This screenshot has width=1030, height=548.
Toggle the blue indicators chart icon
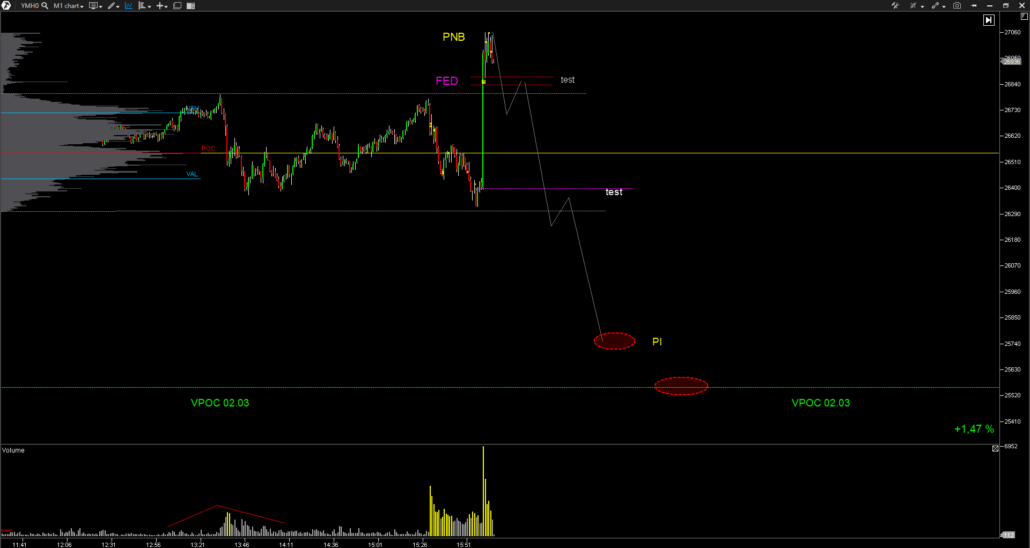pyautogui.click(x=128, y=5)
